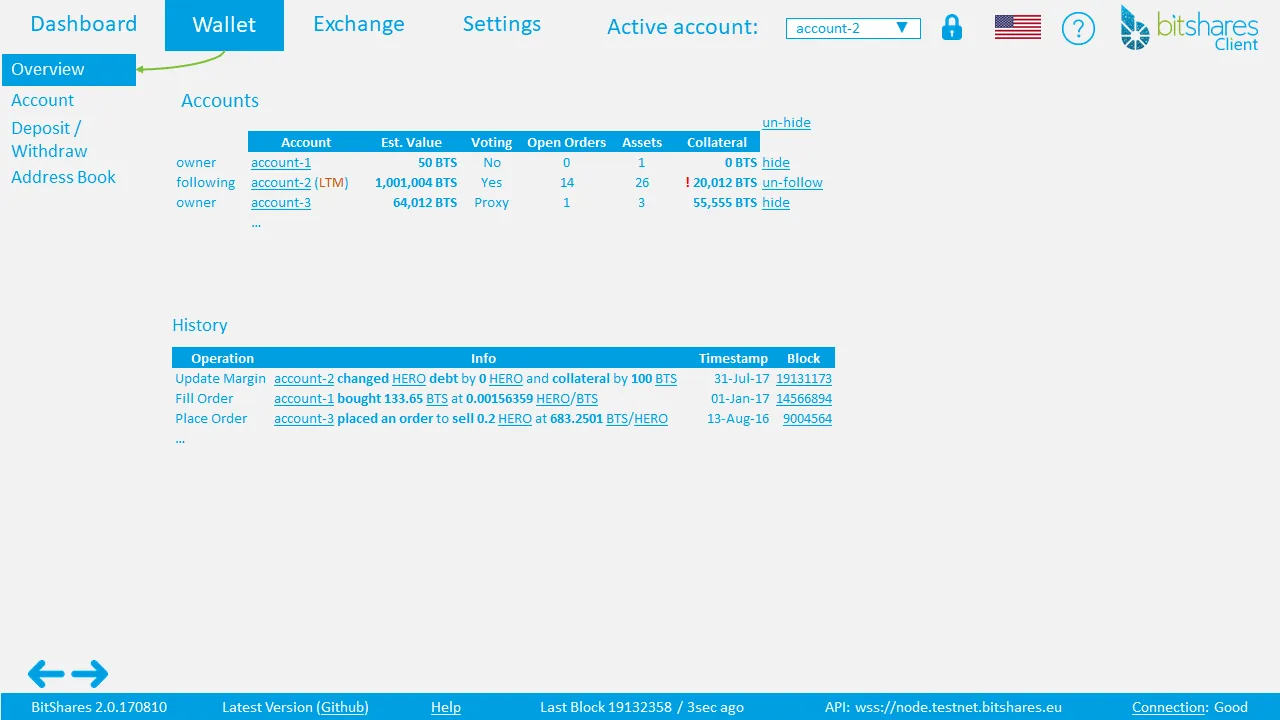This screenshot has width=1280, height=720.
Task: Click the 'Update Margin' operation cell
Action: pyautogui.click(x=220, y=378)
